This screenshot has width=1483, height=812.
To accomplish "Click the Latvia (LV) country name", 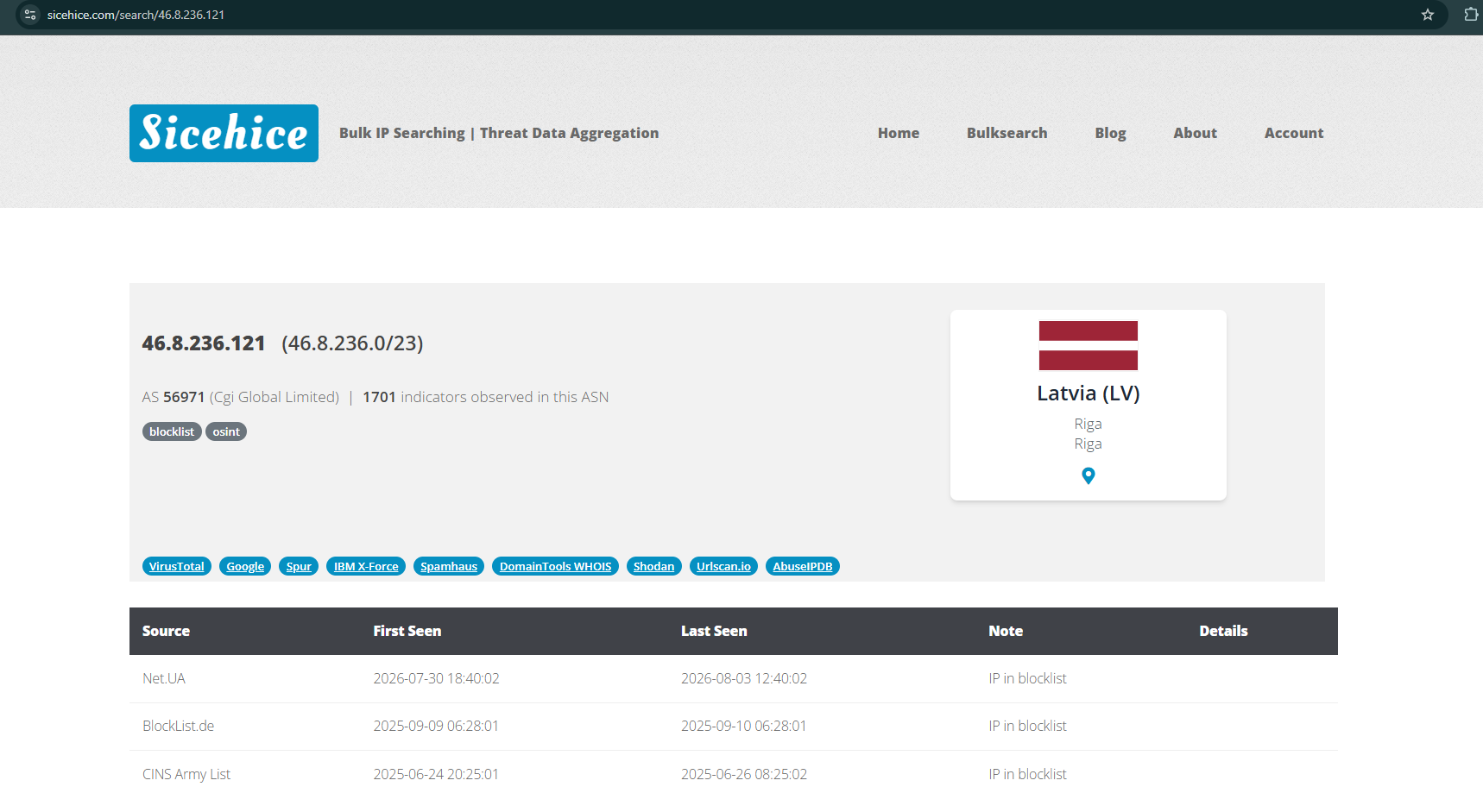I will (1089, 393).
